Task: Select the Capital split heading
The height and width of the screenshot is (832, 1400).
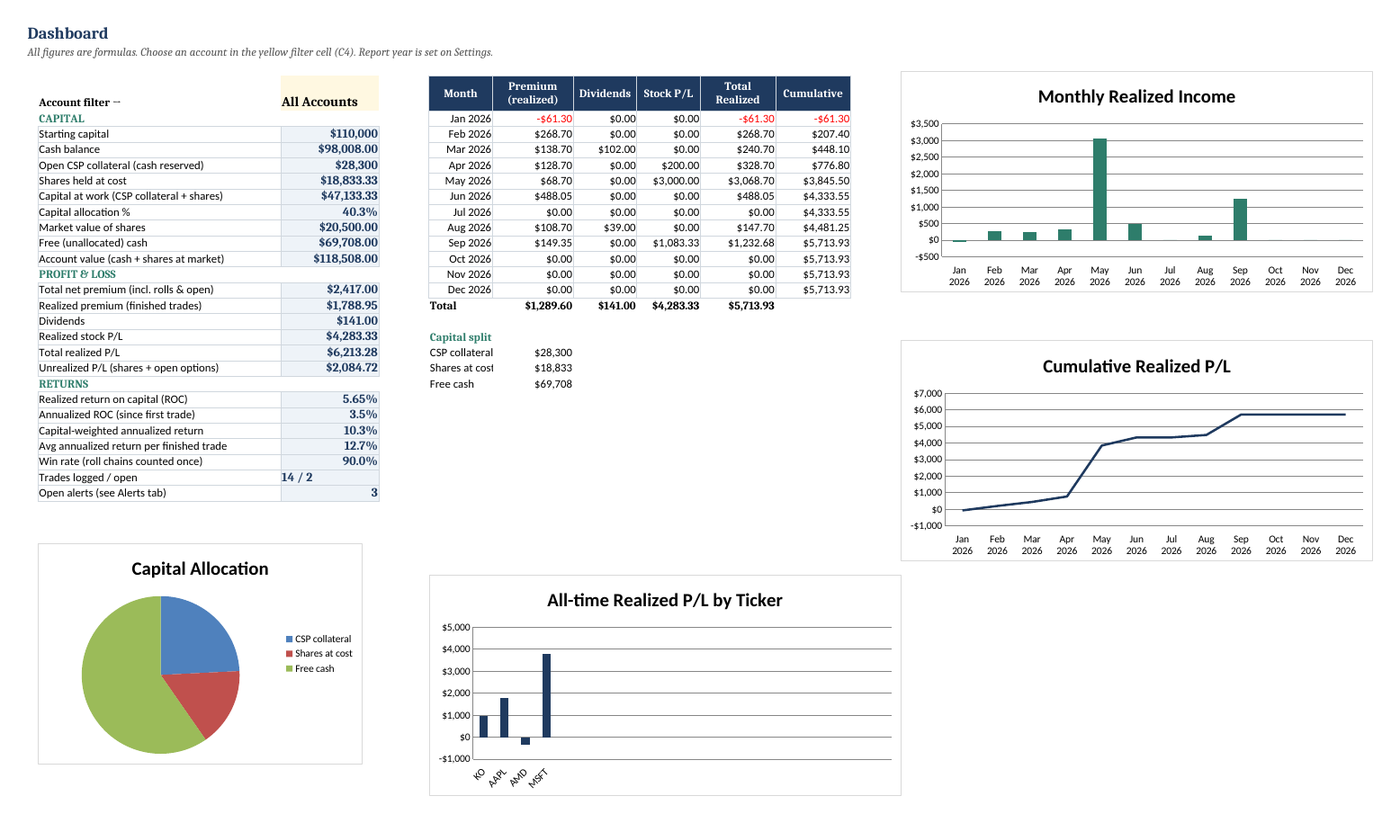Action: click(x=460, y=337)
